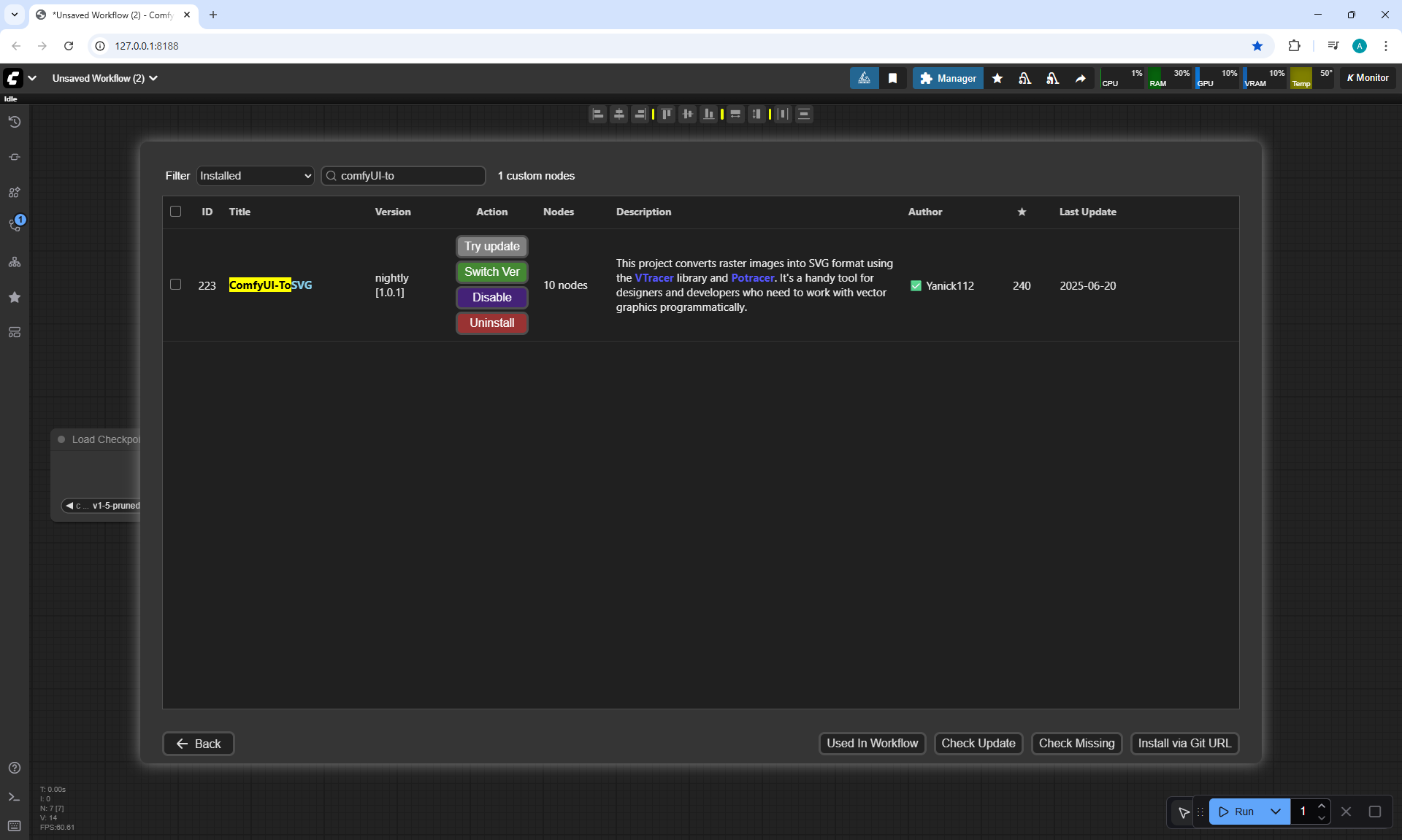This screenshot has width=1402, height=840.
Task: Toggle the console terminal icon at bottom left
Action: (x=14, y=797)
